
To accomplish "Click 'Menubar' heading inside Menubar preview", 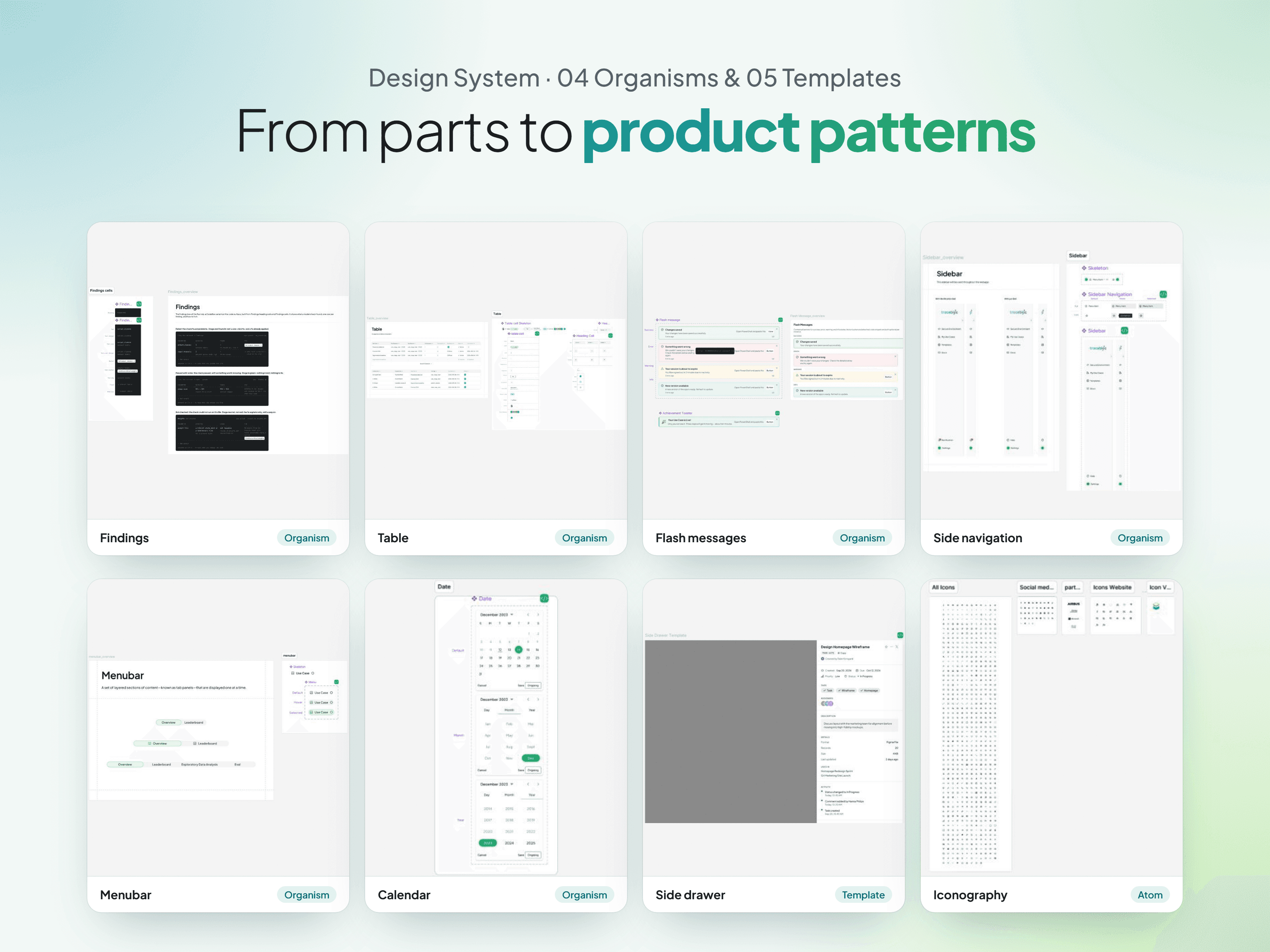I will tap(122, 676).
